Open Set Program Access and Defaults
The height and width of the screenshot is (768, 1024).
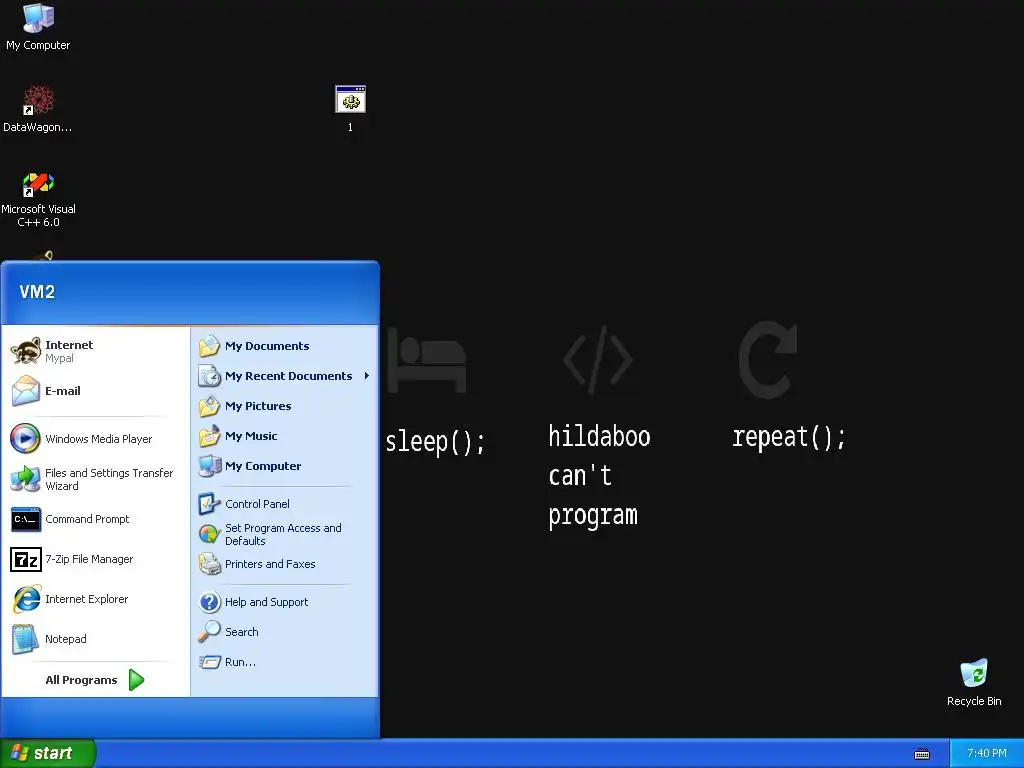[x=285, y=534]
